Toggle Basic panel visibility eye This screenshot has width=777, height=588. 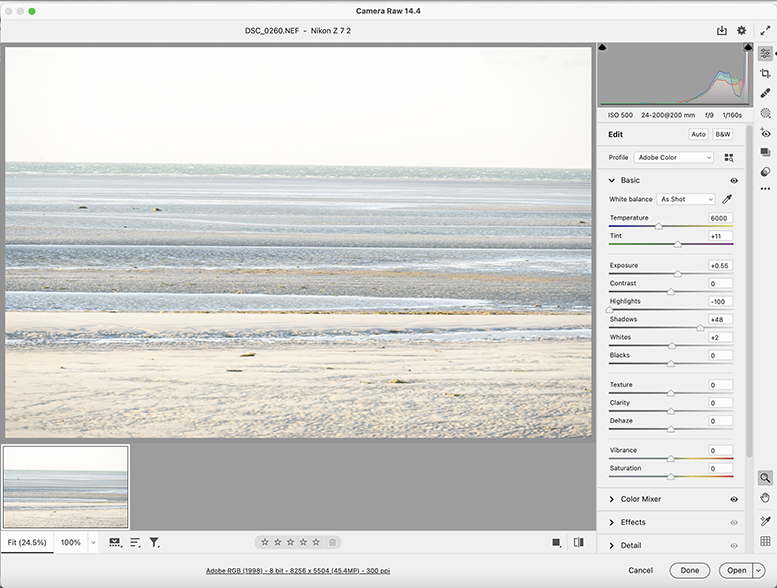[734, 181]
